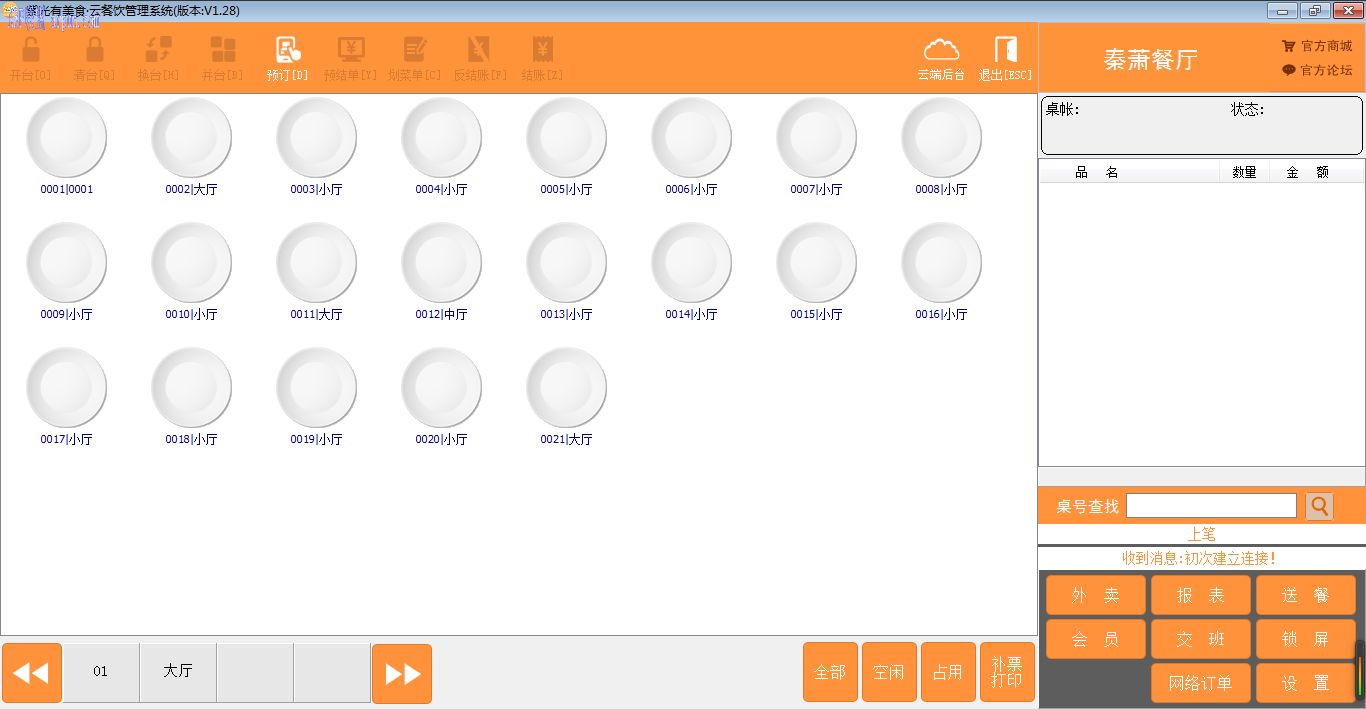Go to previous page with double-left arrows
Viewport: 1366px width, 709px height.
point(32,673)
